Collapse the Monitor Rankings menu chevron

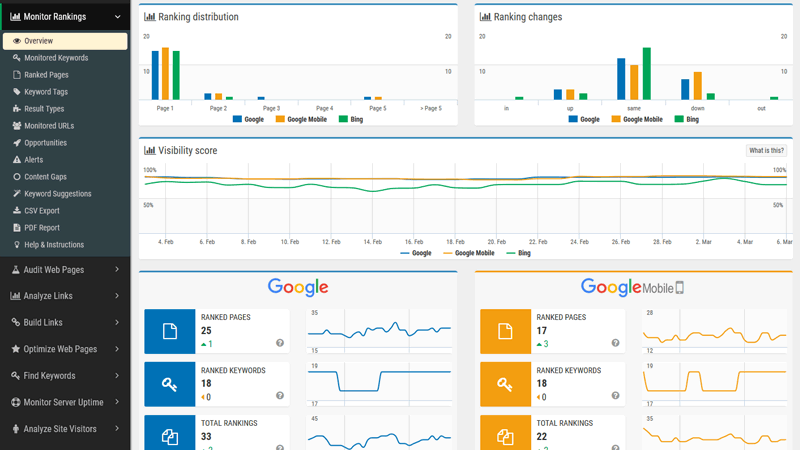click(x=118, y=17)
